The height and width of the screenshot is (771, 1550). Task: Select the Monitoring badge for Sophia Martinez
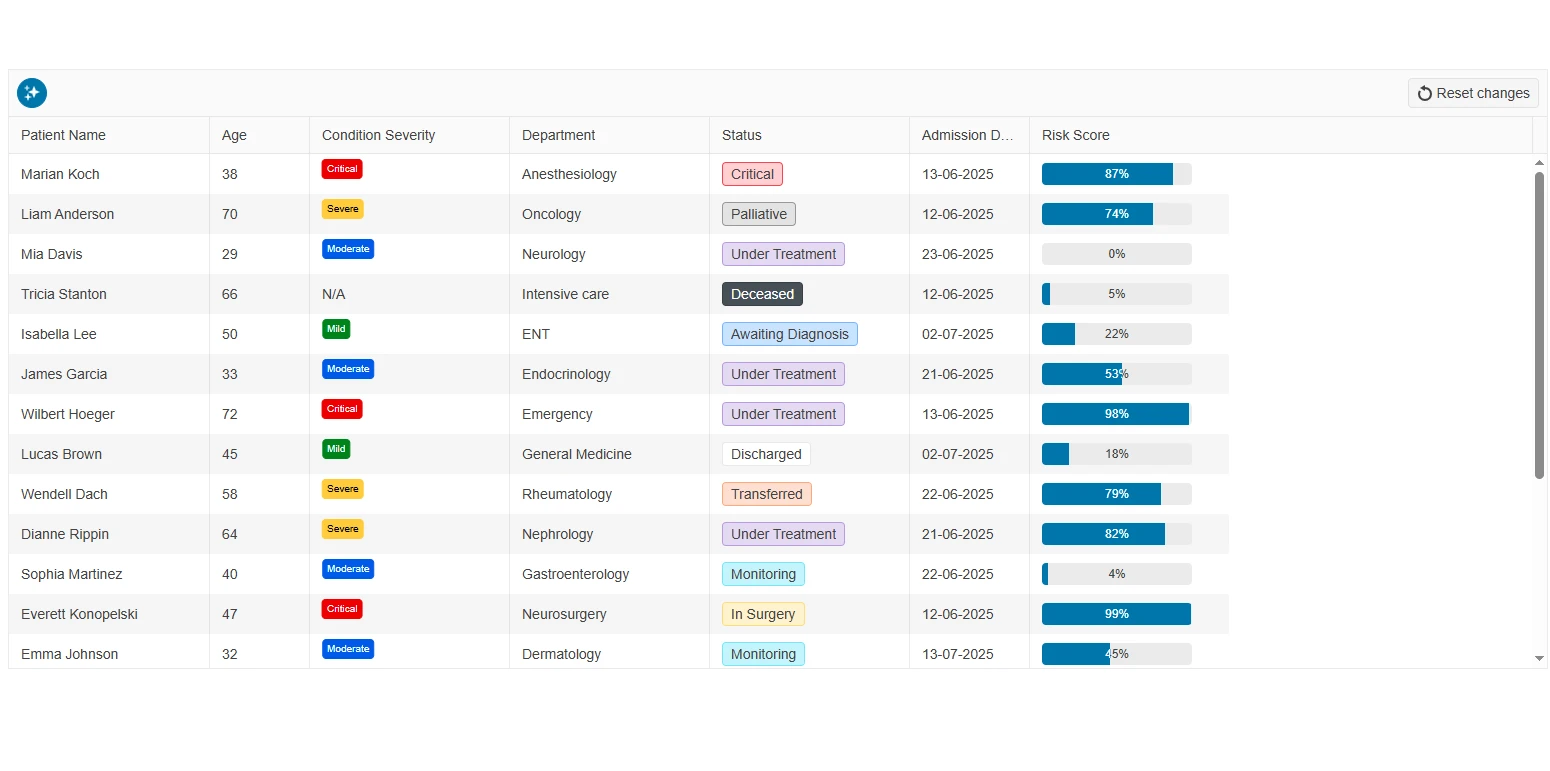pos(762,574)
